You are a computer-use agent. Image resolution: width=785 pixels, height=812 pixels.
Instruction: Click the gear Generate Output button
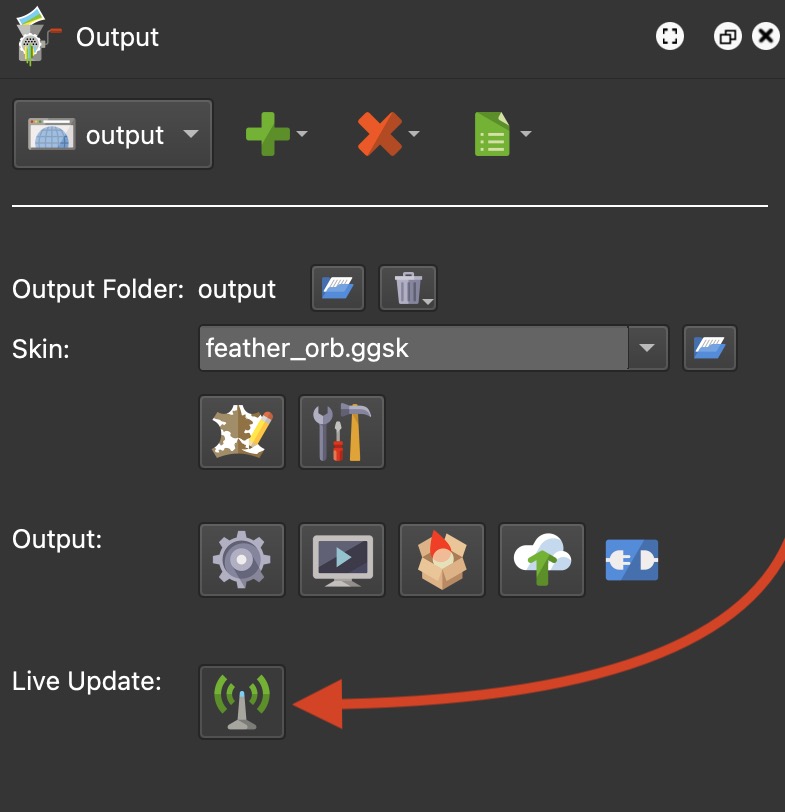[x=242, y=560]
